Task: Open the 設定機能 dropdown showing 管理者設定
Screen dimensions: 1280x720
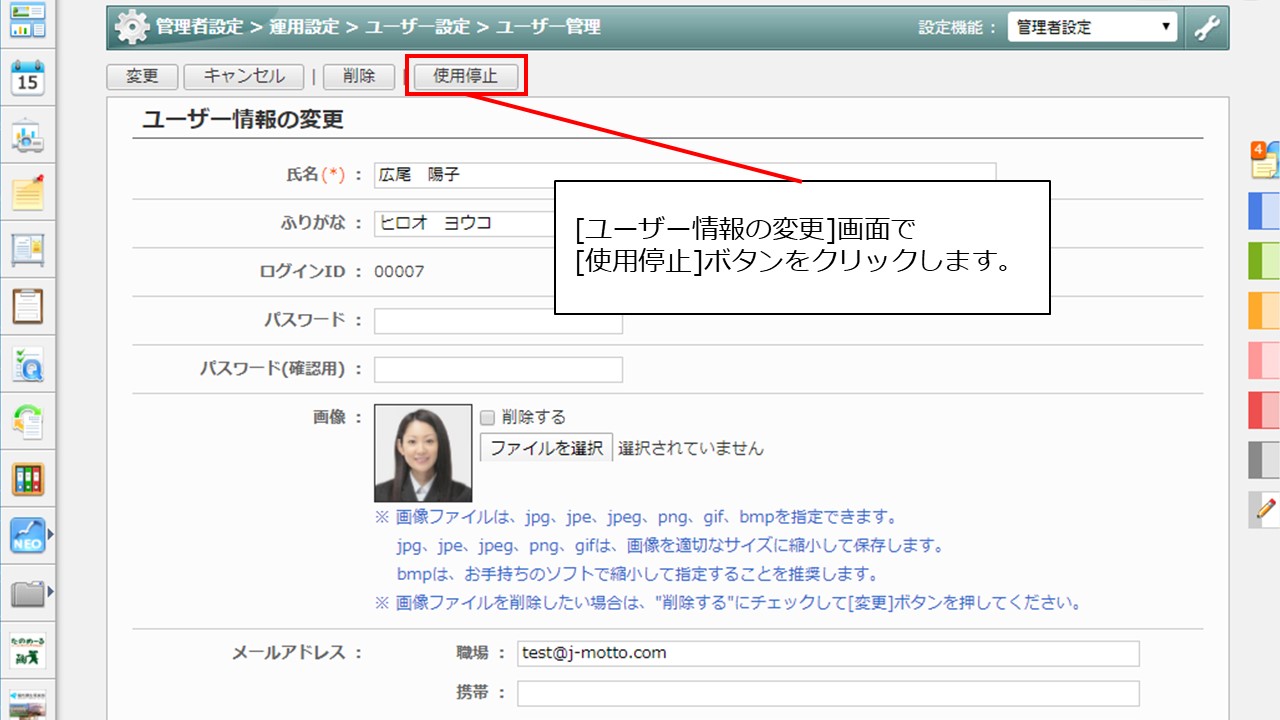Action: [x=1092, y=27]
